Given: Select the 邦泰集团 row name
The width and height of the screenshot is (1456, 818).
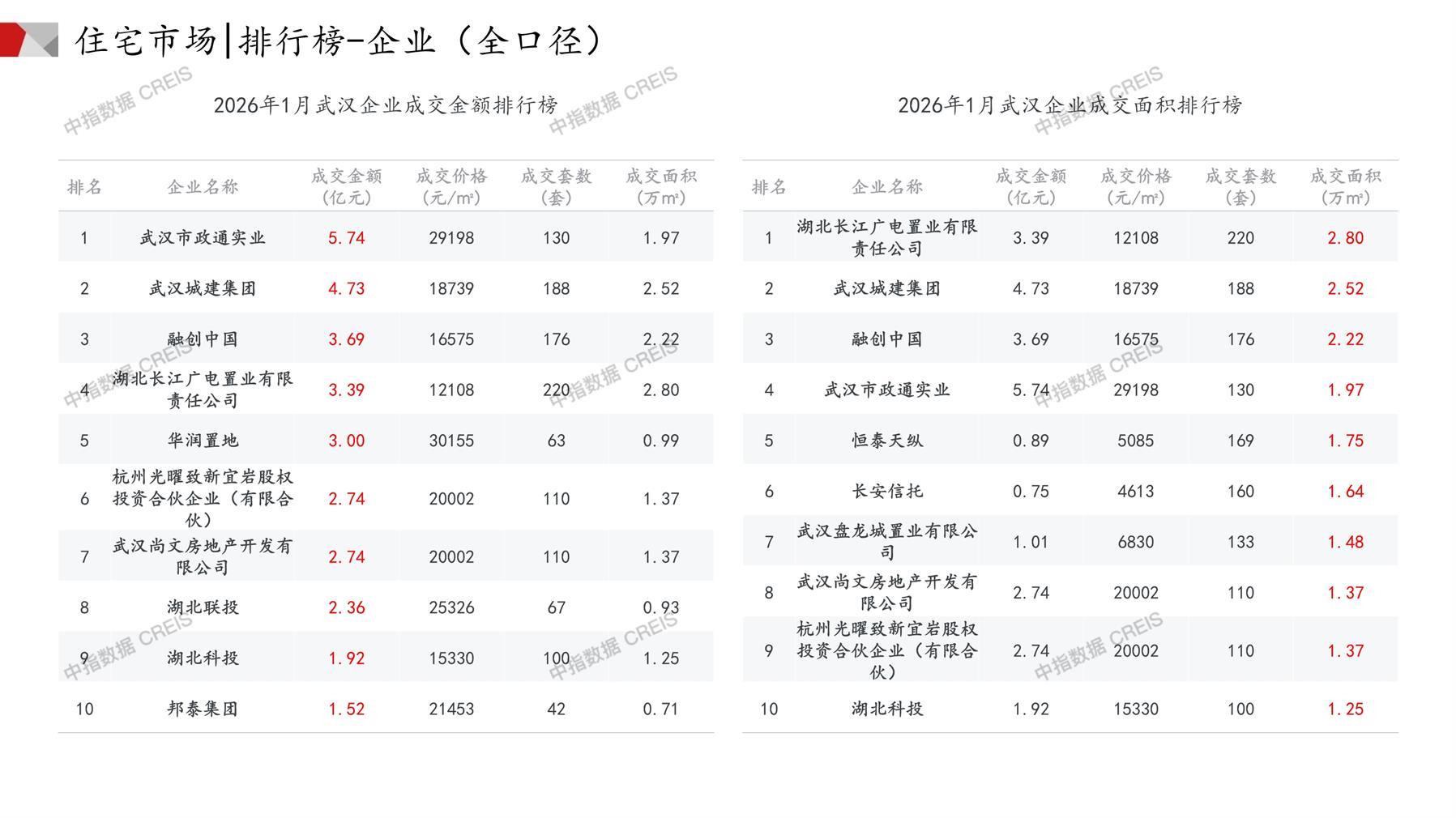Looking at the screenshot, I should [x=203, y=709].
